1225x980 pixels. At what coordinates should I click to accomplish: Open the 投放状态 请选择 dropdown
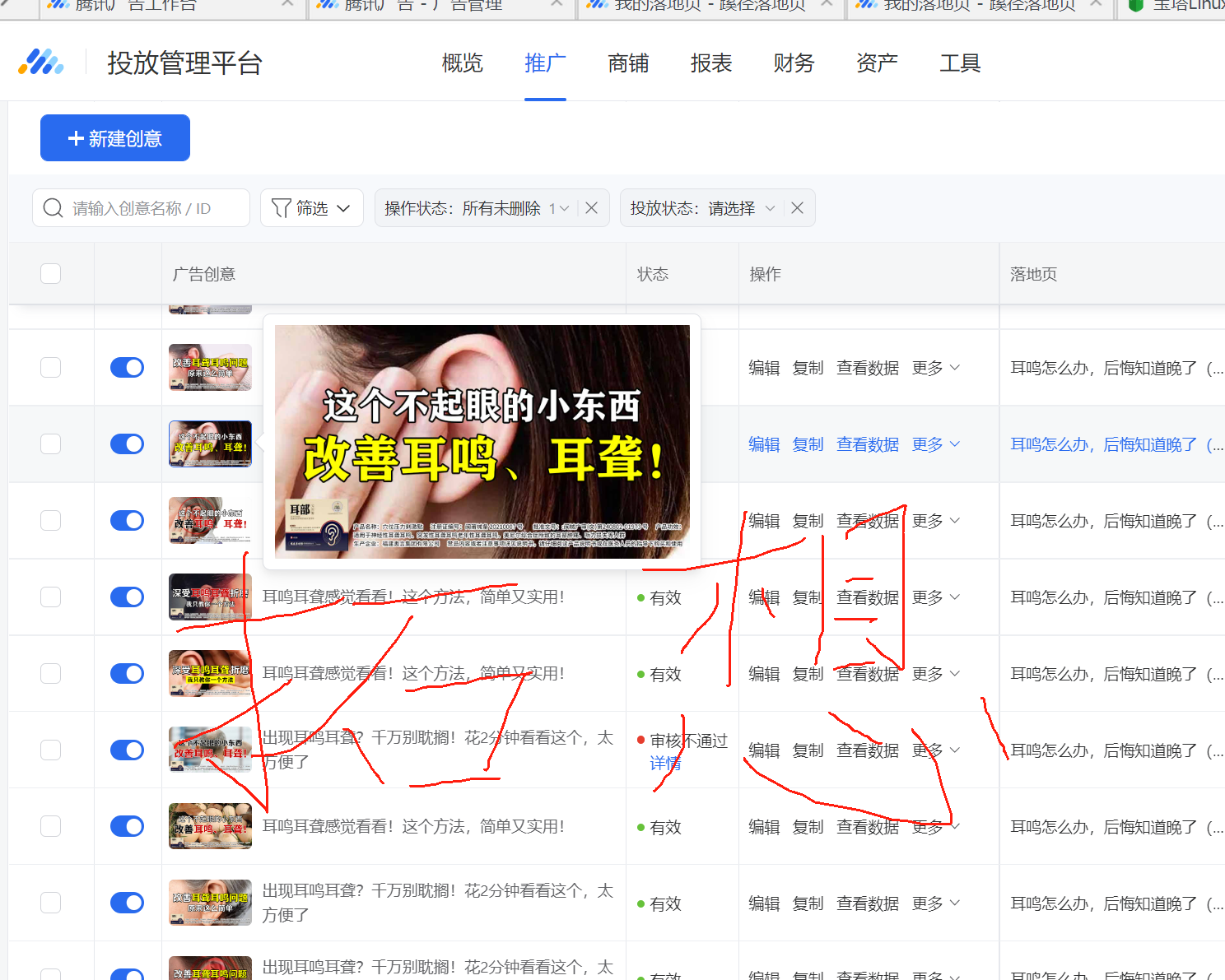click(x=702, y=208)
